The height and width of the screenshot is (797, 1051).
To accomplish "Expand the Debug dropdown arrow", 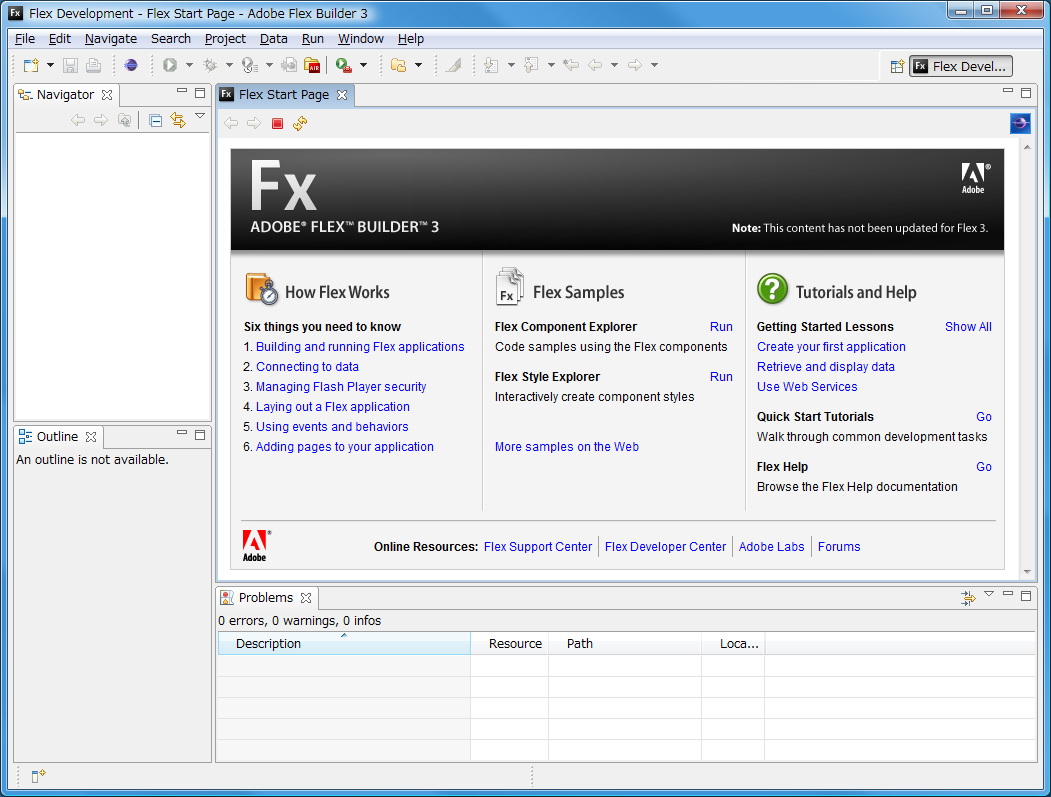I will (229, 65).
